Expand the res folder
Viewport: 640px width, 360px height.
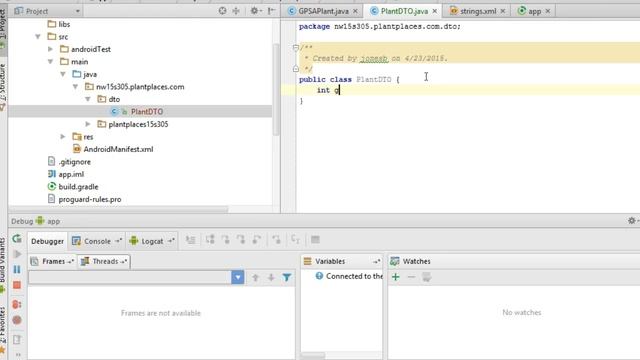click(x=63, y=137)
